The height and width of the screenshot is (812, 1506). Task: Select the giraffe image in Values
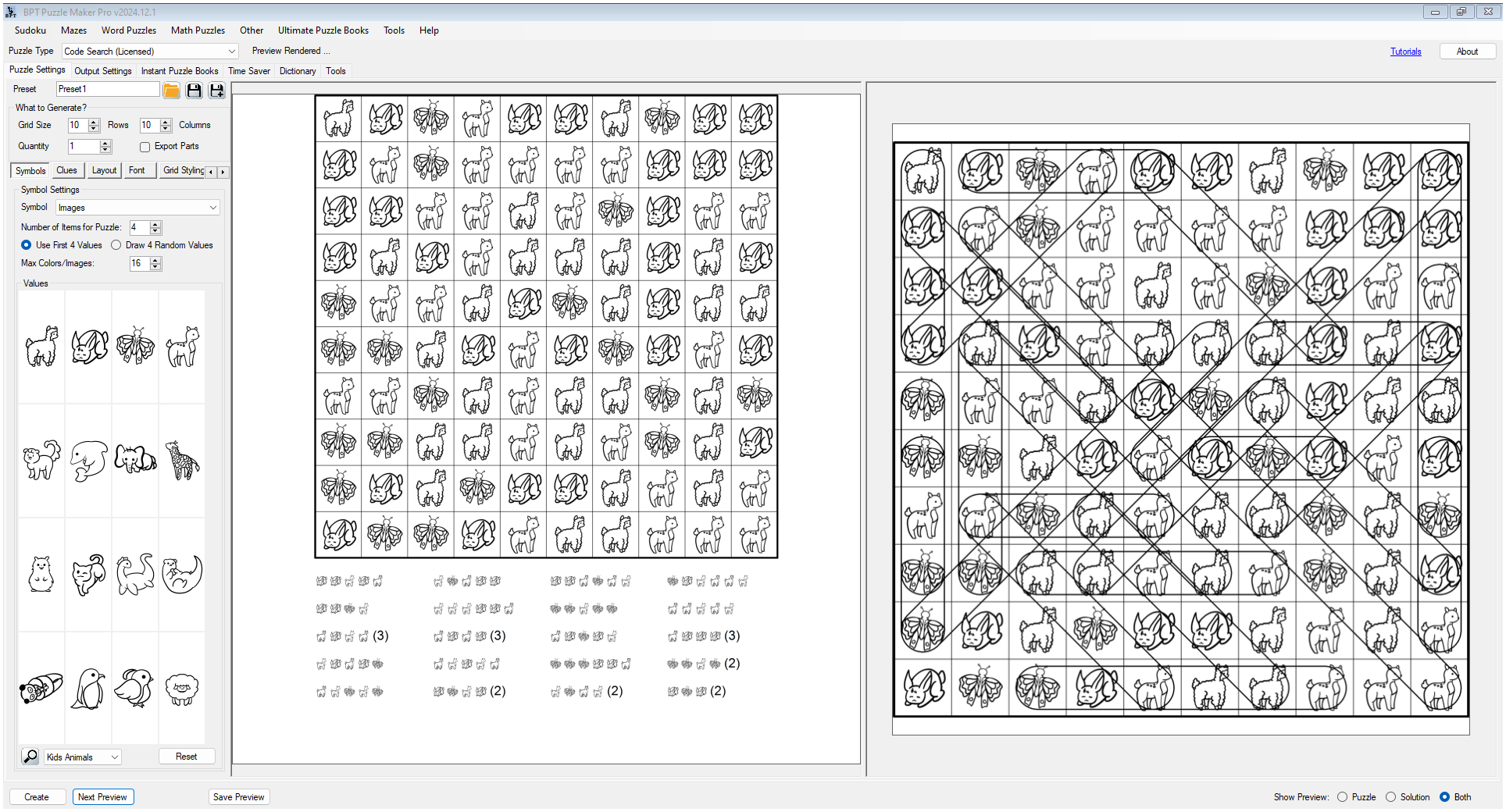click(x=182, y=461)
